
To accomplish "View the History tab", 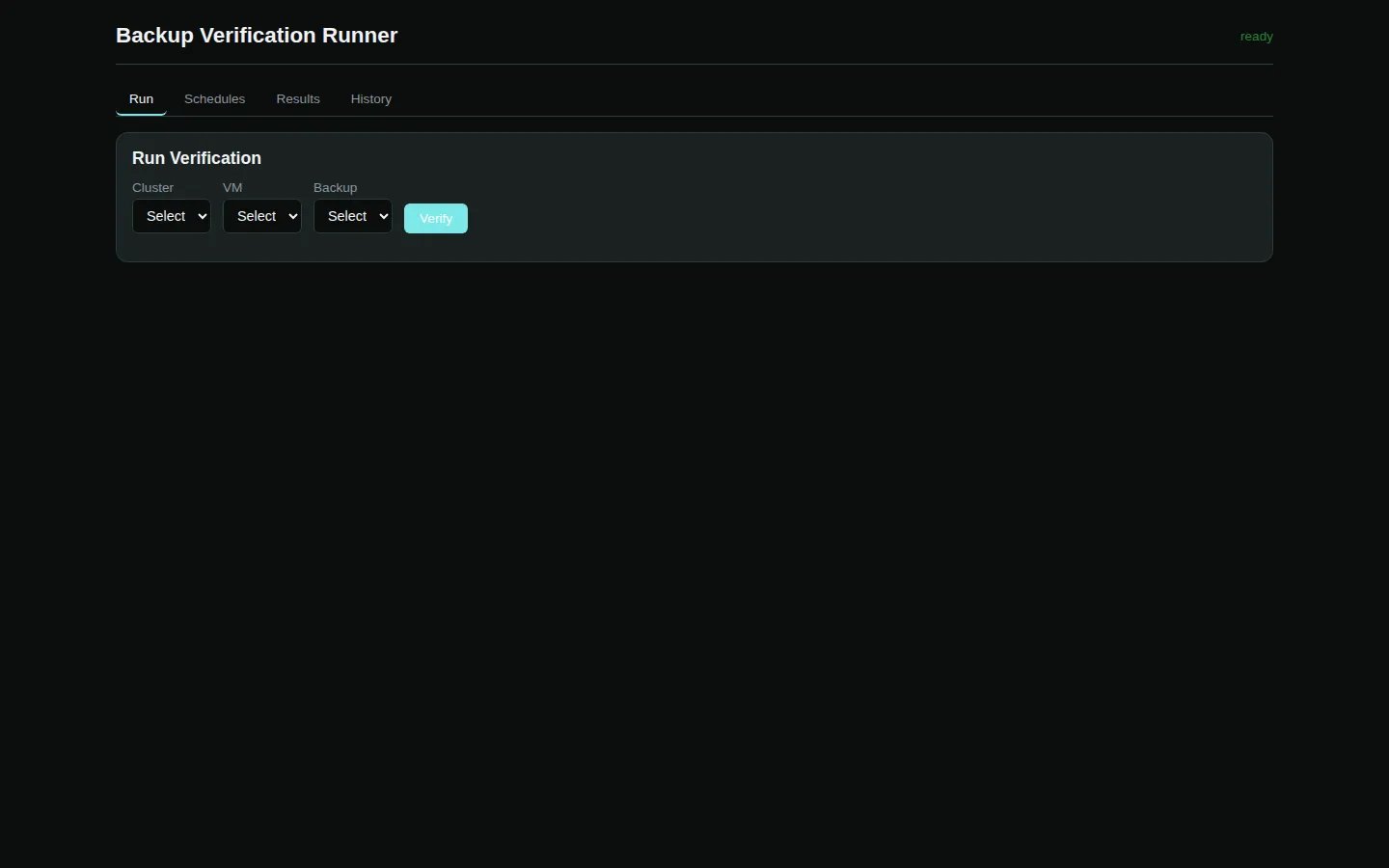I will 371,99.
